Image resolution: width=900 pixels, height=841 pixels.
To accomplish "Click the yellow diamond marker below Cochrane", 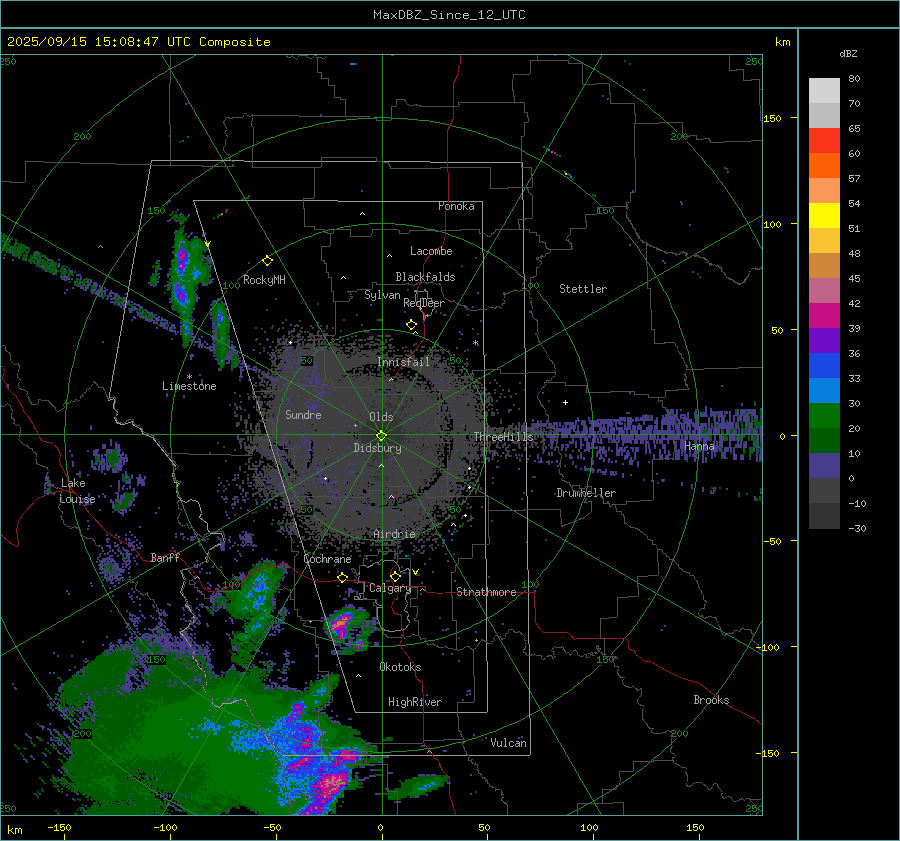I will 342,577.
